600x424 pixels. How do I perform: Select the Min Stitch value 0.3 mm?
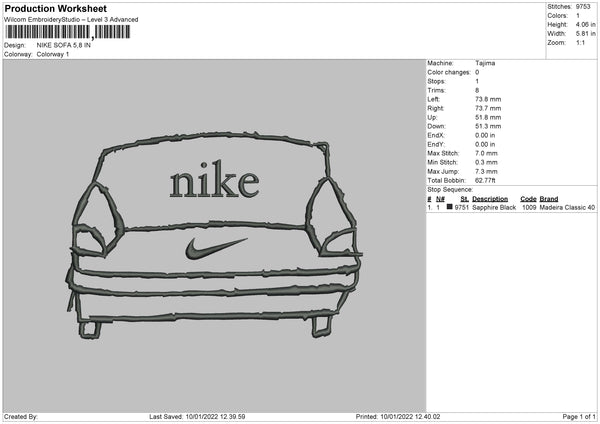[x=486, y=163]
